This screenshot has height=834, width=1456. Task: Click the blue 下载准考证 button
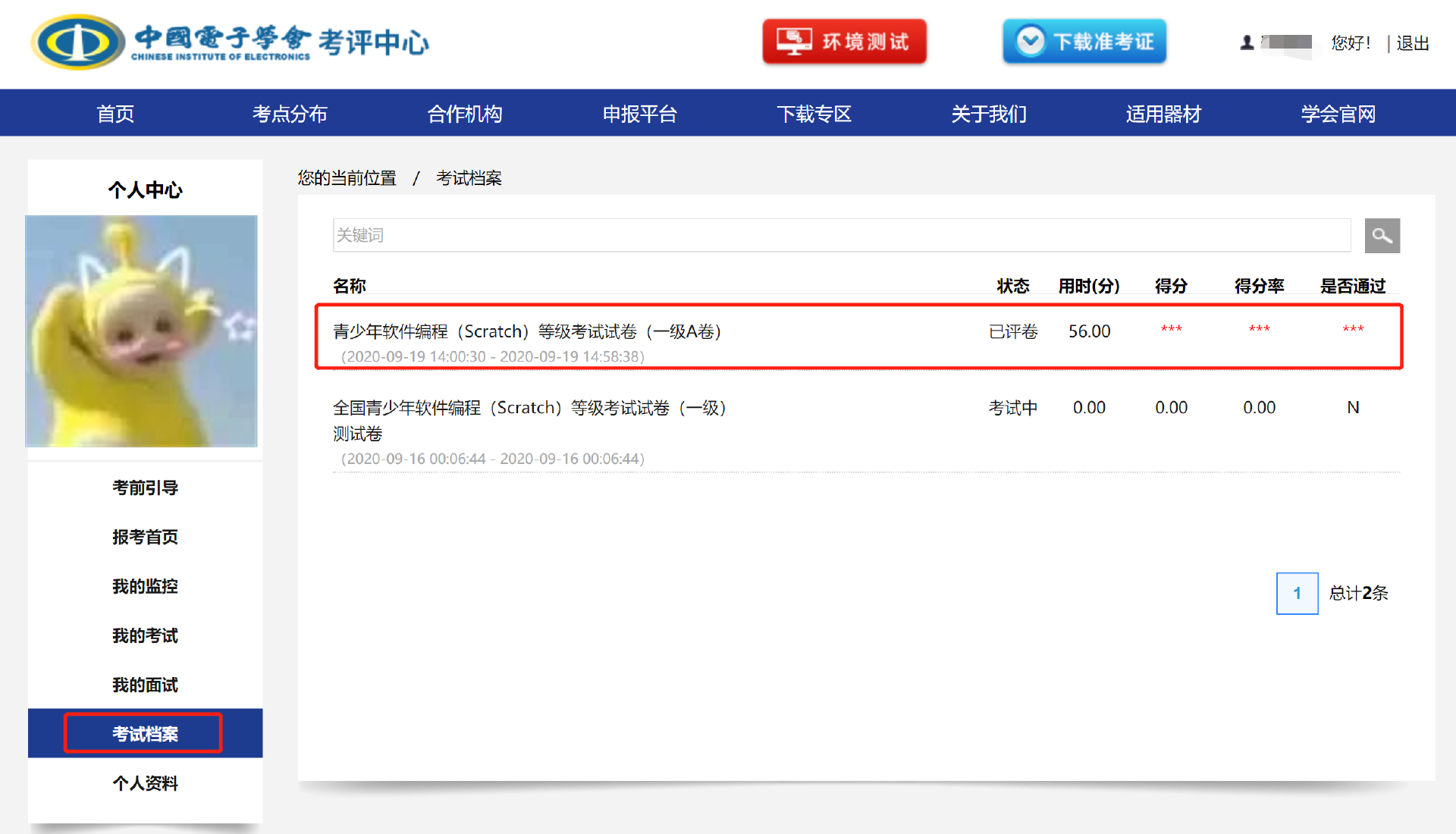[x=1084, y=42]
